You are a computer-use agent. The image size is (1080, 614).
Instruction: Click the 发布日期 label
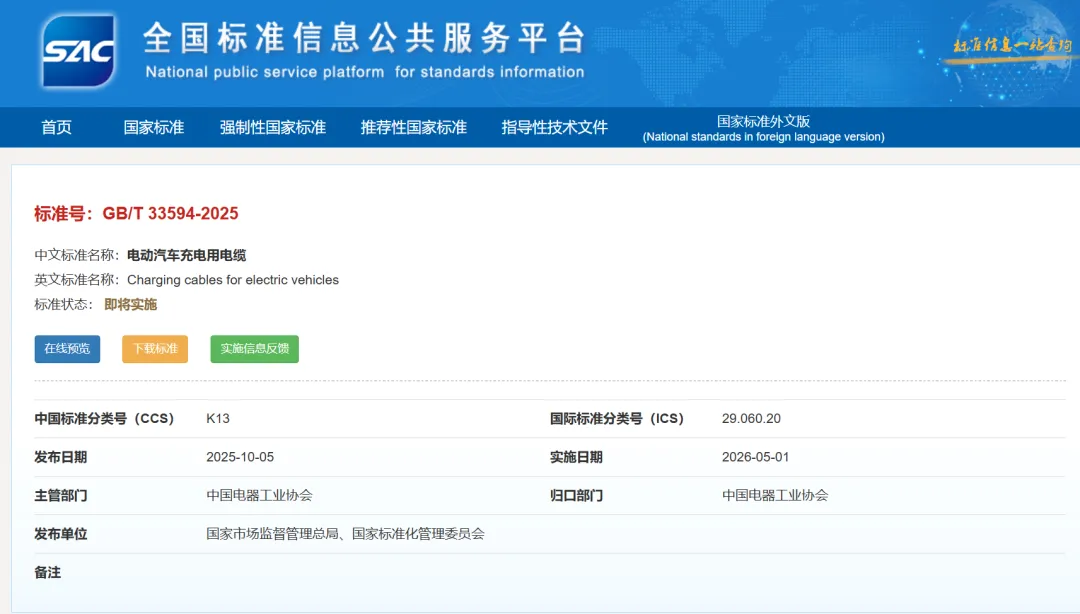[x=61, y=457]
